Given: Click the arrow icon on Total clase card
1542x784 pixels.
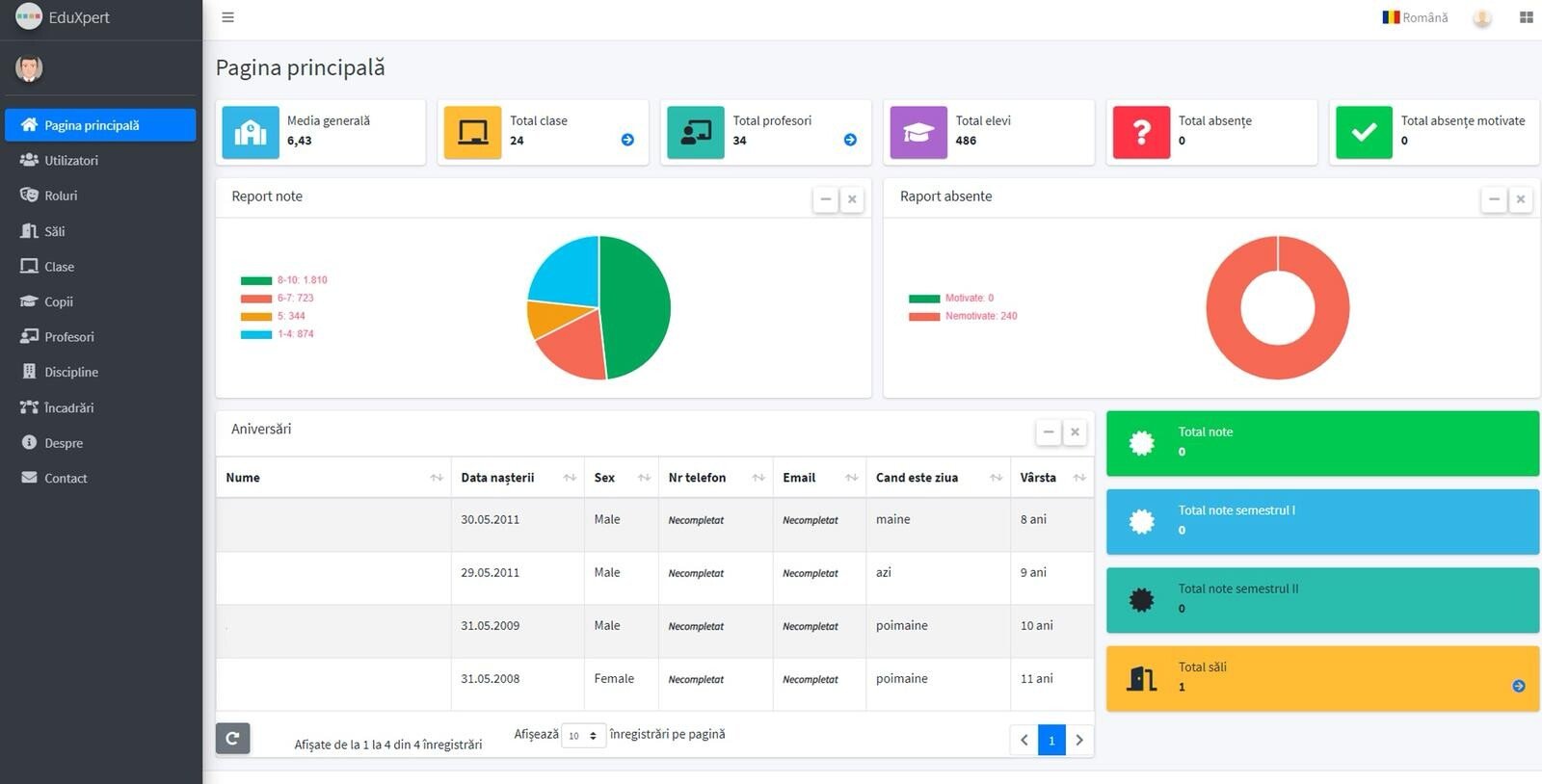Looking at the screenshot, I should (x=627, y=140).
